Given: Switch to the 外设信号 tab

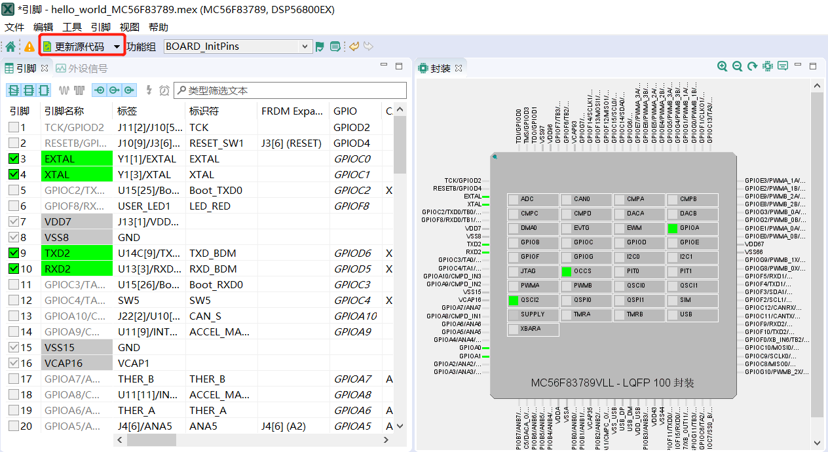Looking at the screenshot, I should point(81,68).
